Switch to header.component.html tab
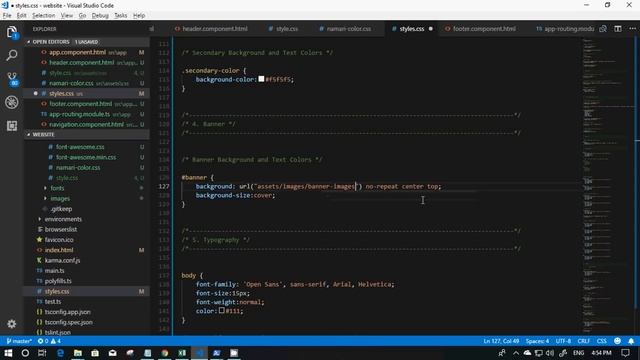This screenshot has height=360, width=640. pos(211,29)
